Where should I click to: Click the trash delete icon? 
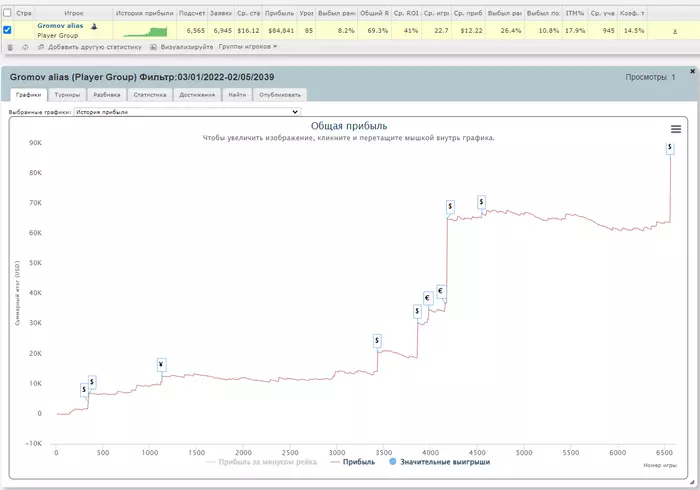tap(10, 47)
